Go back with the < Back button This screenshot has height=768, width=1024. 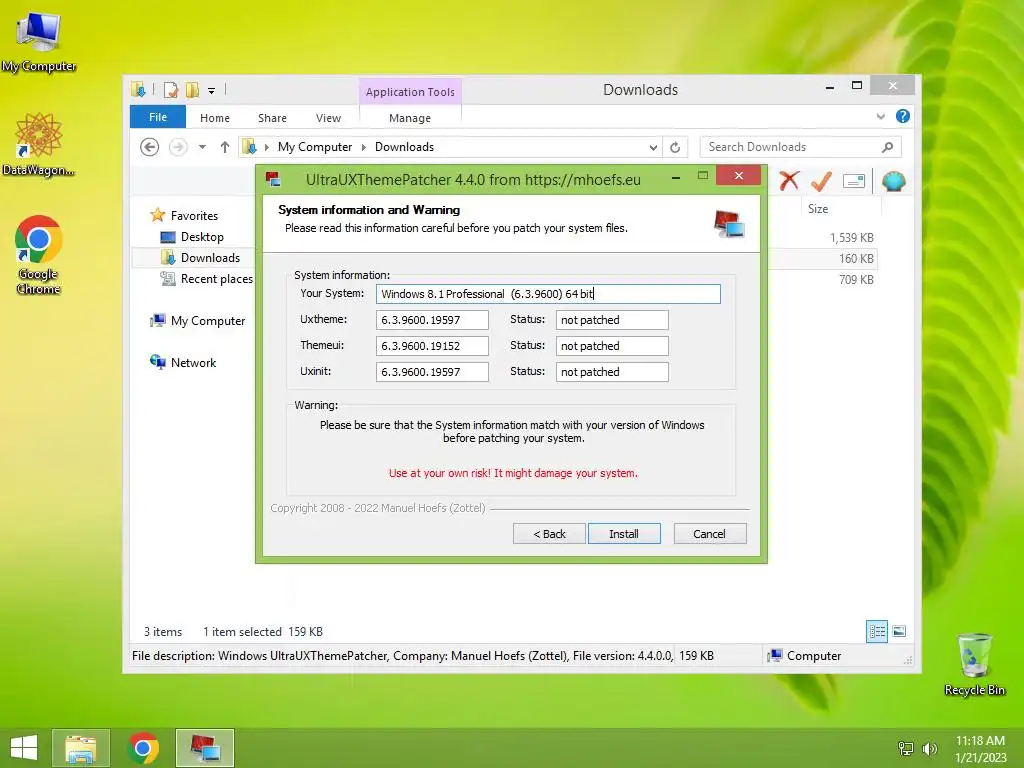(x=549, y=534)
